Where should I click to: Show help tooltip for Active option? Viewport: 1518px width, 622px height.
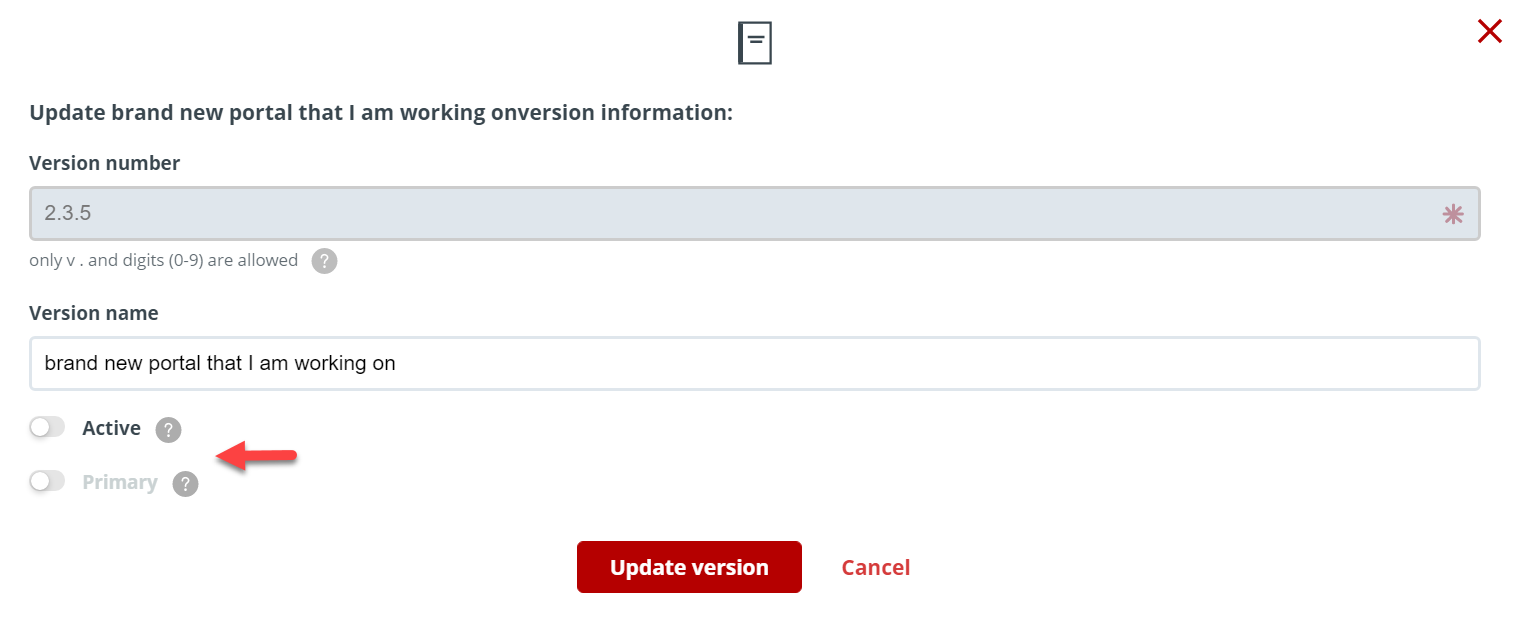click(168, 430)
